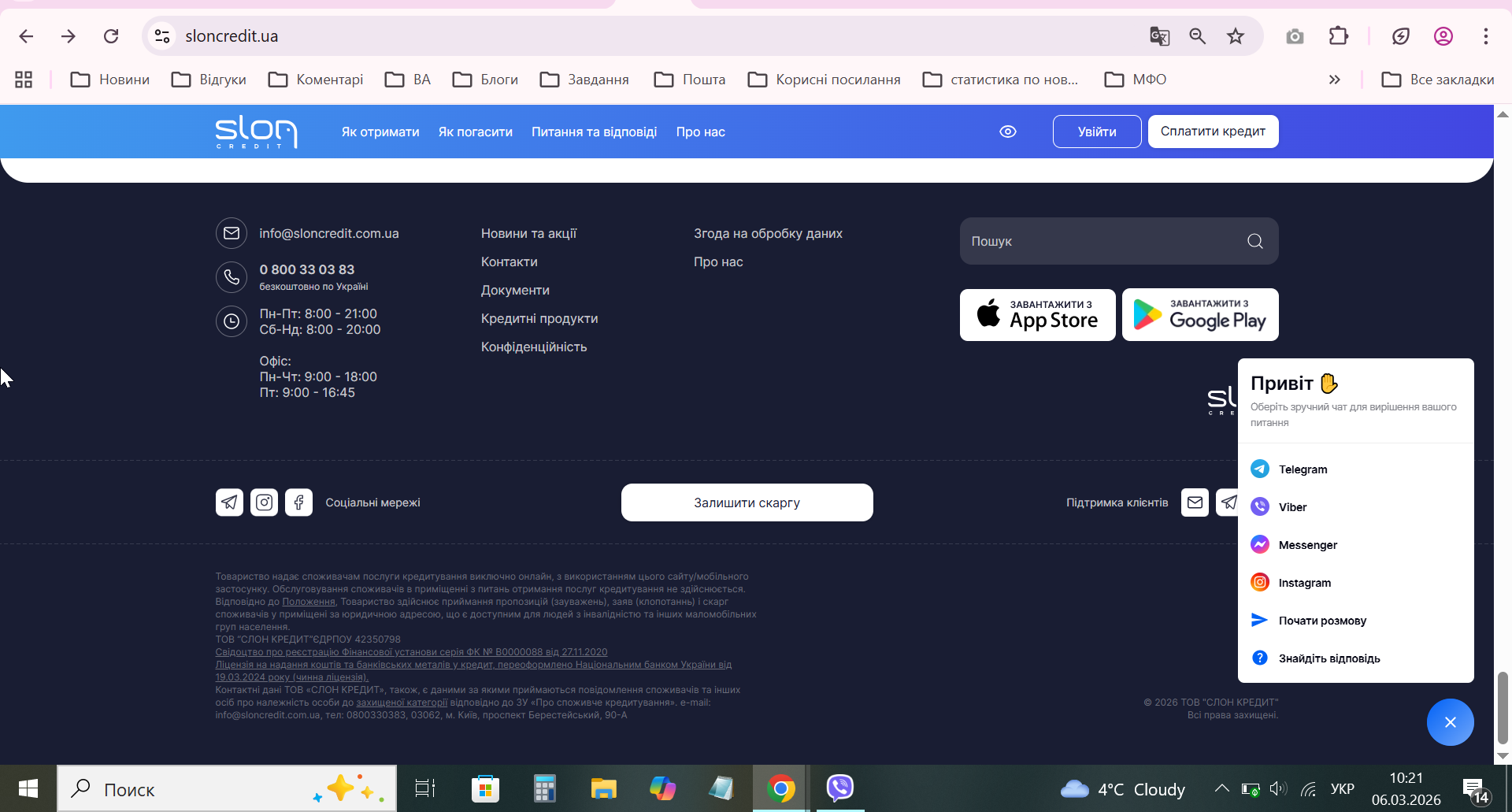1512x812 pixels.
Task: Close the chat widget with the X button
Action: tap(1451, 722)
